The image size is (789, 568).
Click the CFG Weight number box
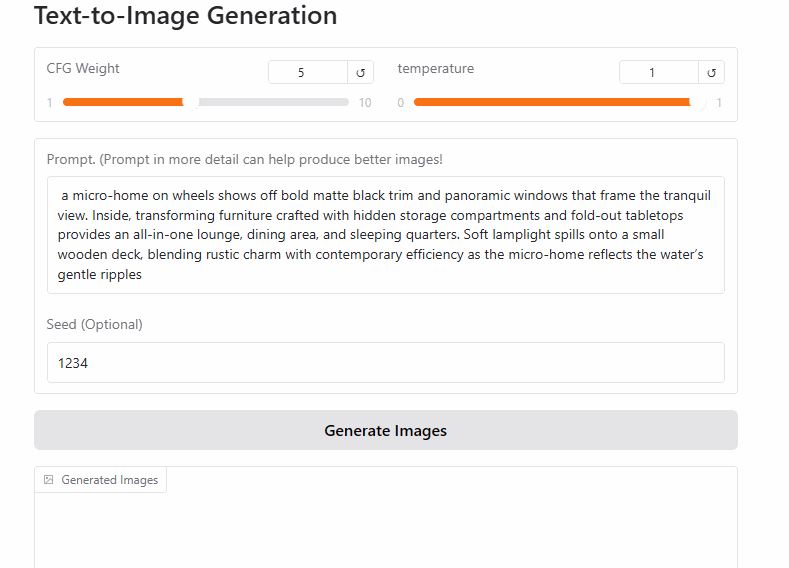click(308, 72)
